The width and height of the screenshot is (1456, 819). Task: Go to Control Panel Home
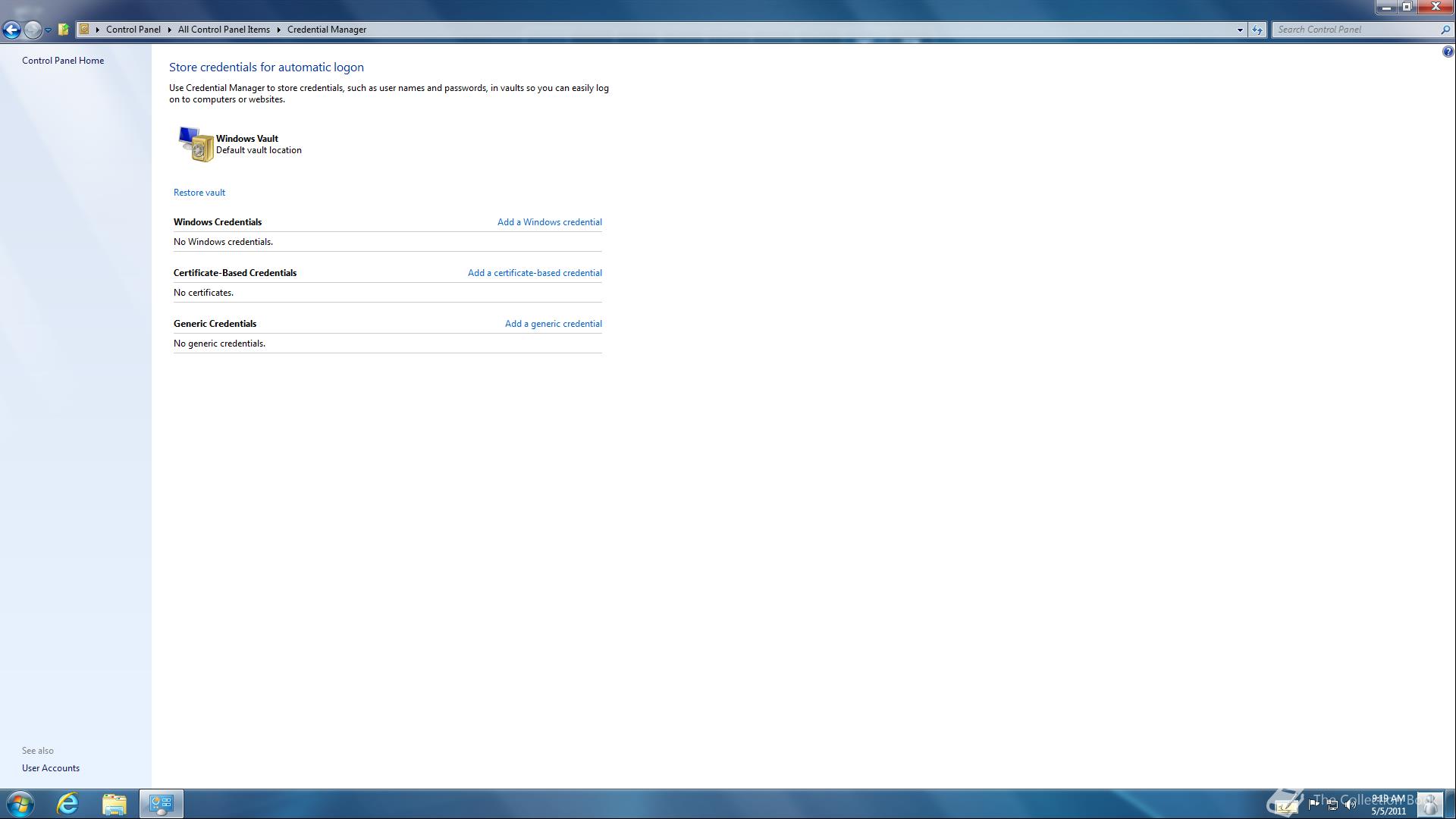click(x=63, y=61)
